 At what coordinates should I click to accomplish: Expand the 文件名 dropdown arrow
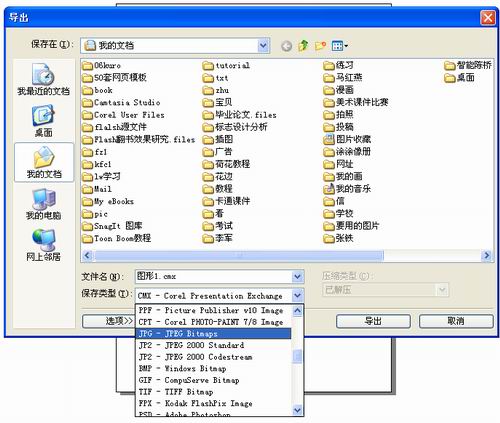297,276
